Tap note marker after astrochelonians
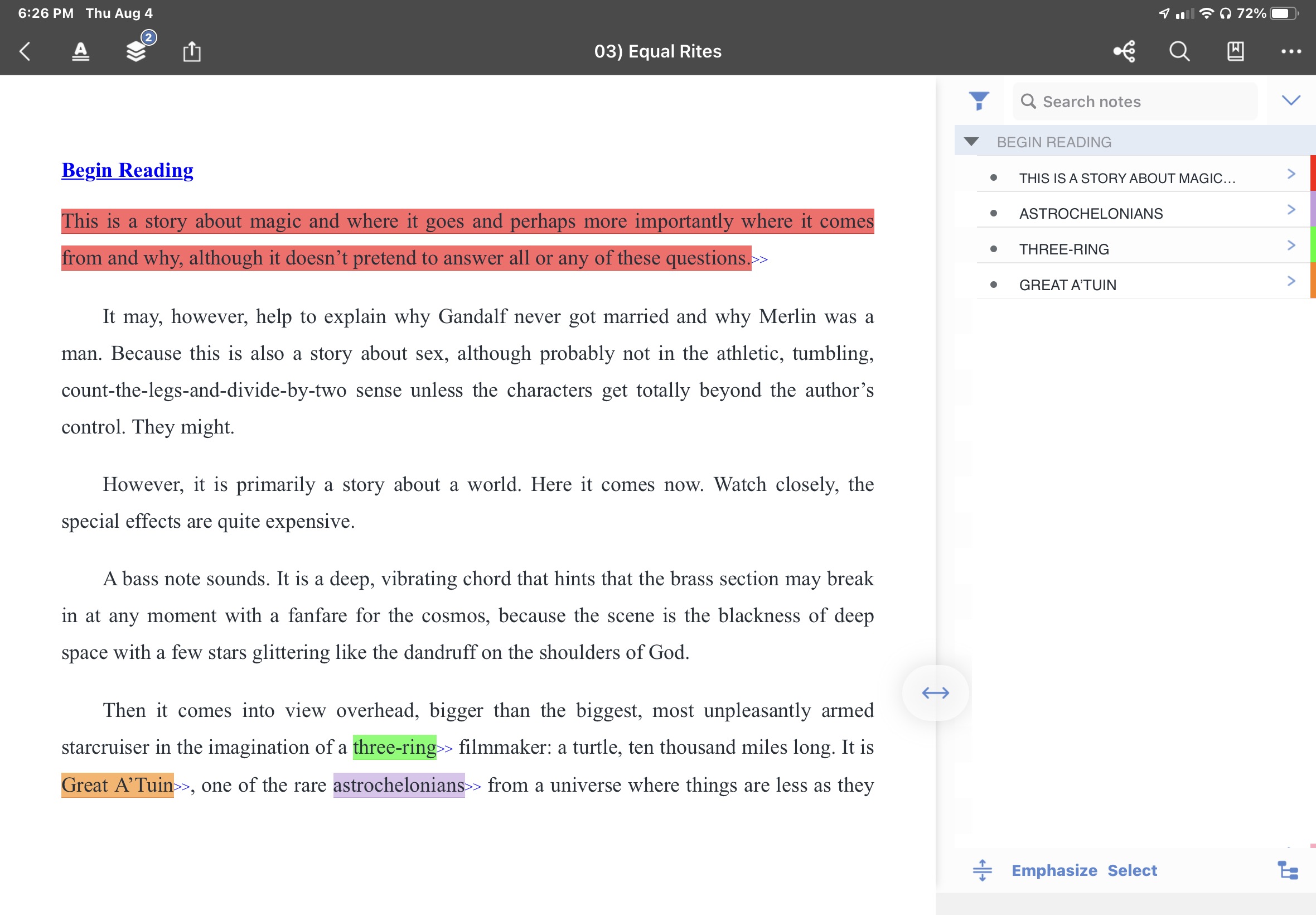Viewport: 1316px width, 915px height. (473, 787)
